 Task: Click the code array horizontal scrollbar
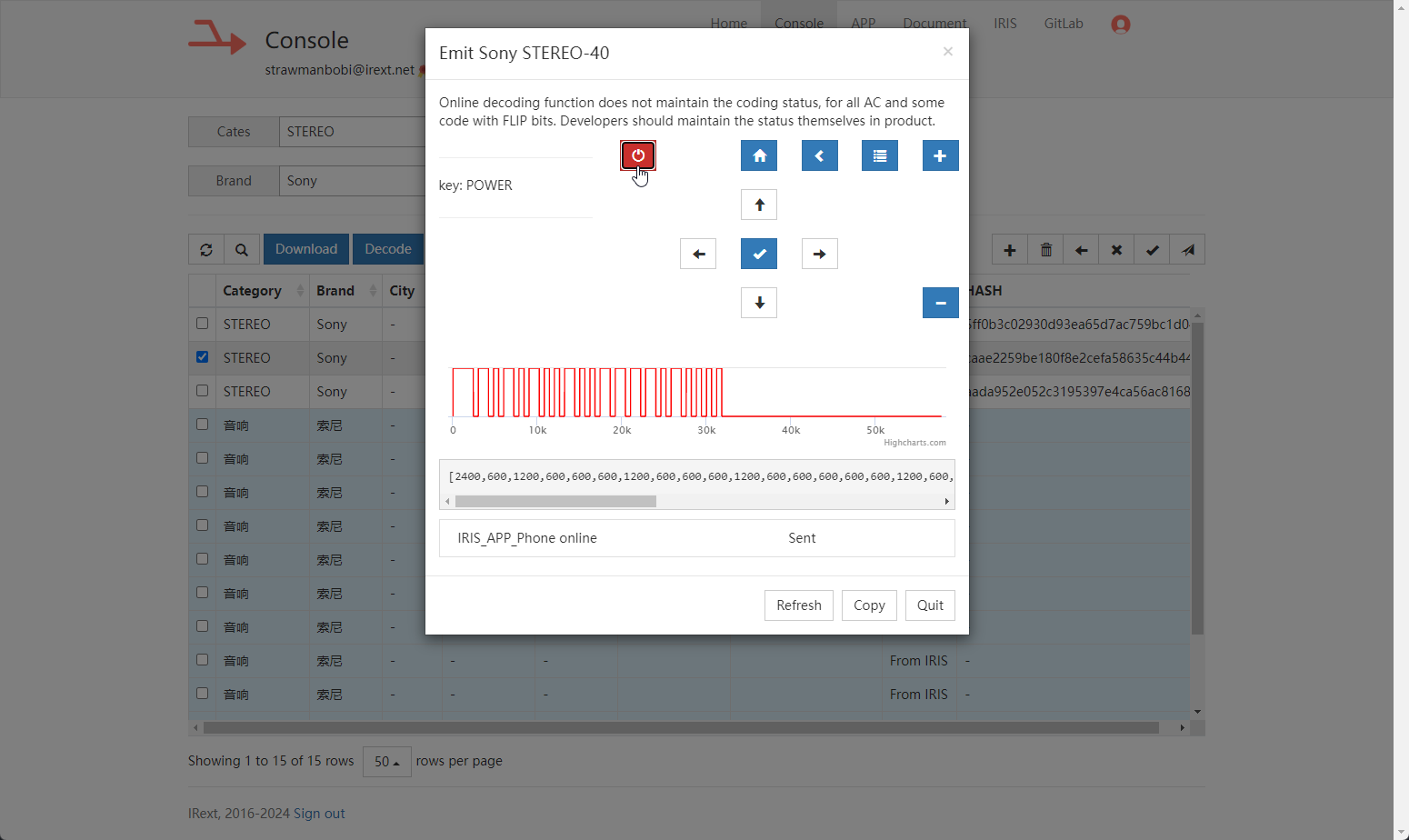click(x=555, y=502)
